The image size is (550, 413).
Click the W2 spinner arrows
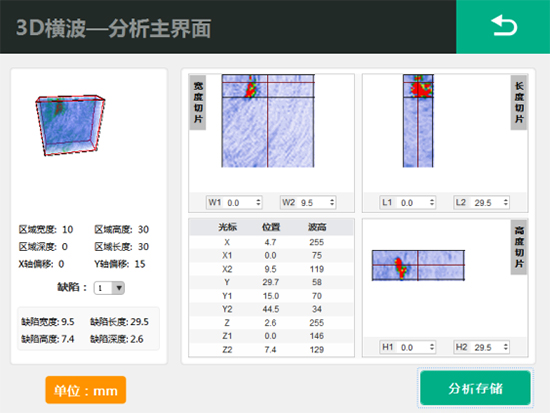pos(332,202)
